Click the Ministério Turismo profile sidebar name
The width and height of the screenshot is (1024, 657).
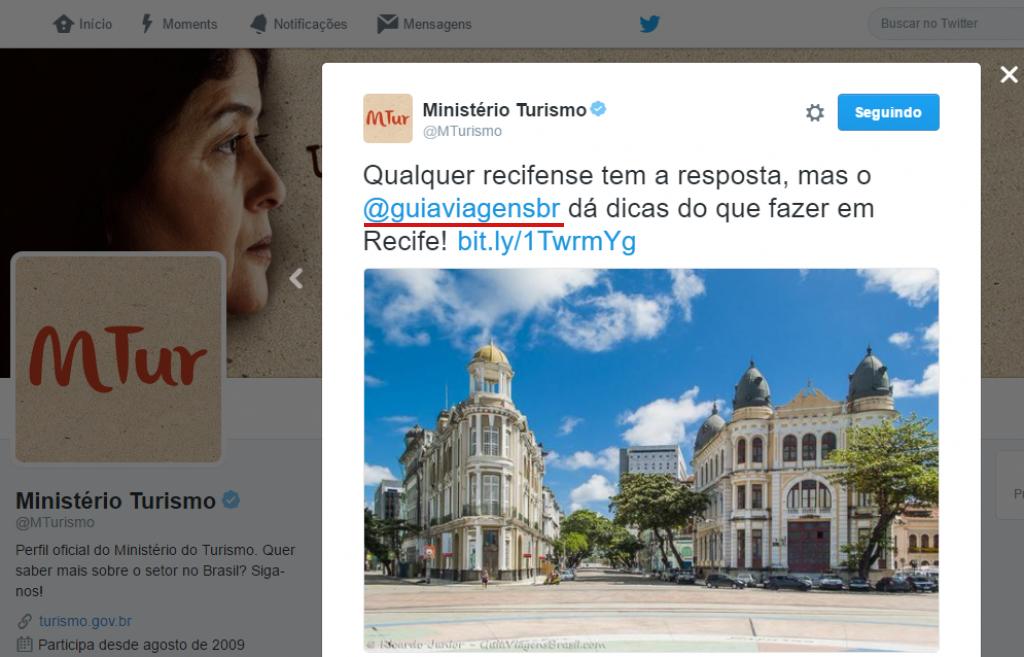coord(116,501)
